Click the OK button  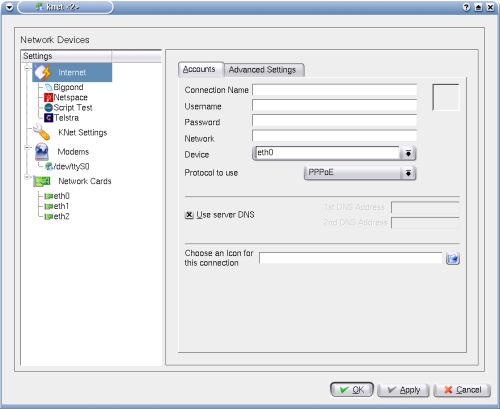(352, 390)
